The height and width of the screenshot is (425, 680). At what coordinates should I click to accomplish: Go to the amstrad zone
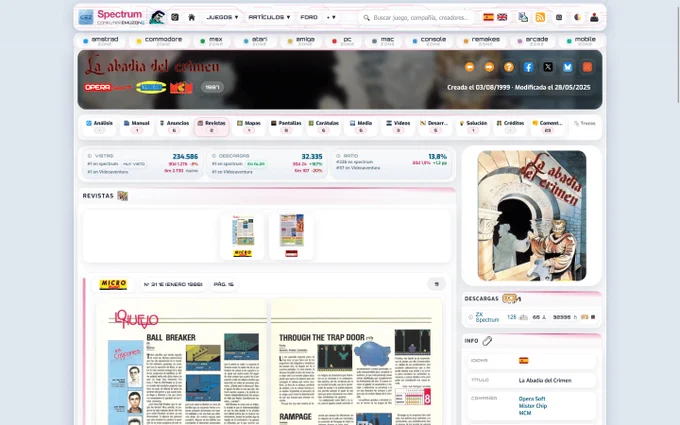[x=101, y=41]
